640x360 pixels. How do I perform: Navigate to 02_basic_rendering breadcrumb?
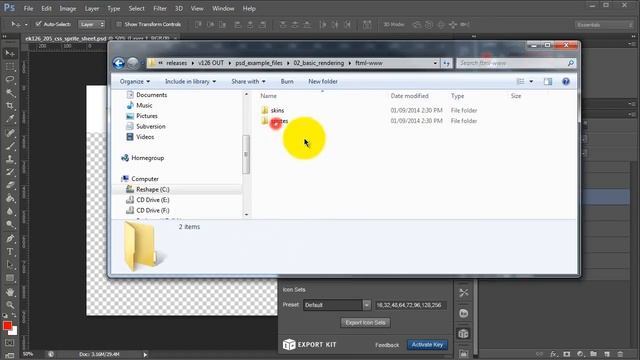tap(319, 63)
